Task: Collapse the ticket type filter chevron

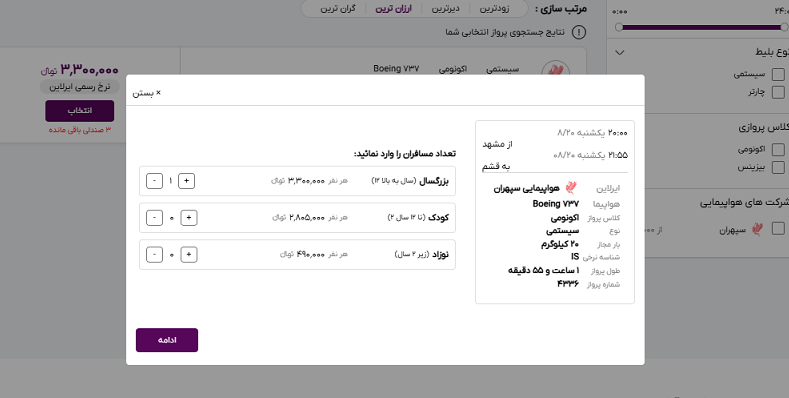Action: 620,52
